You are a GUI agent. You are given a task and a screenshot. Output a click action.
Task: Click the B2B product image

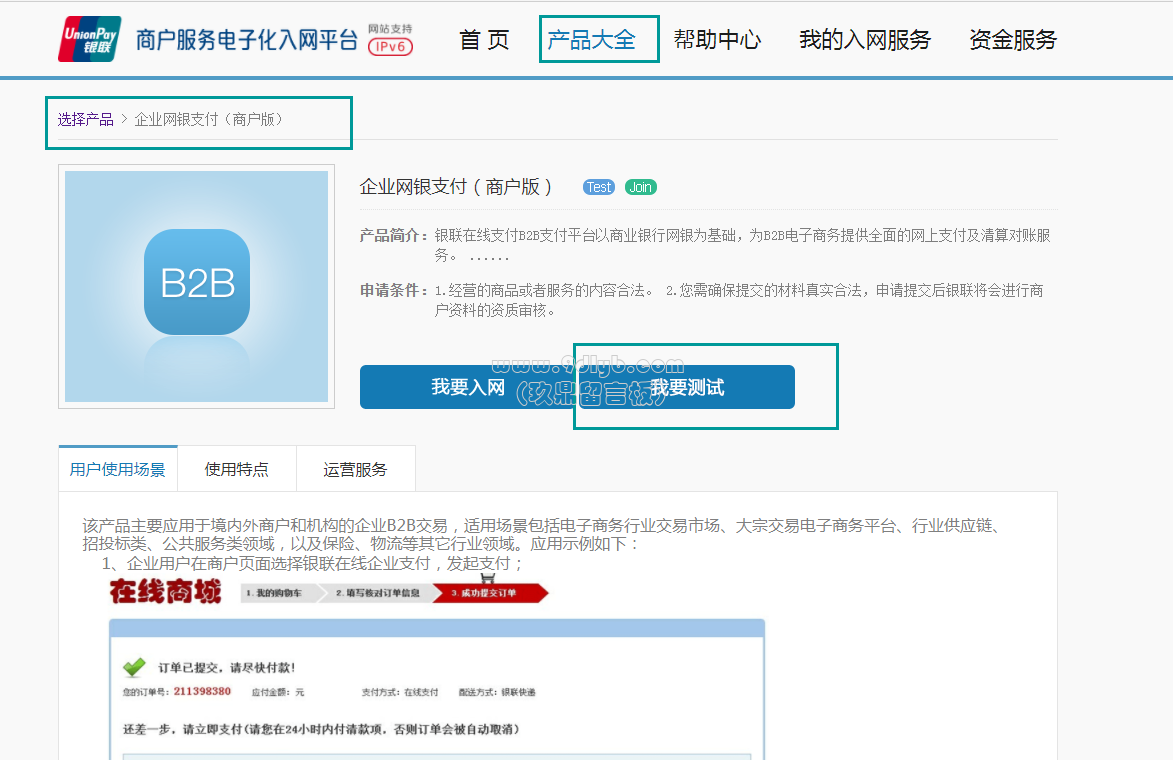click(197, 286)
